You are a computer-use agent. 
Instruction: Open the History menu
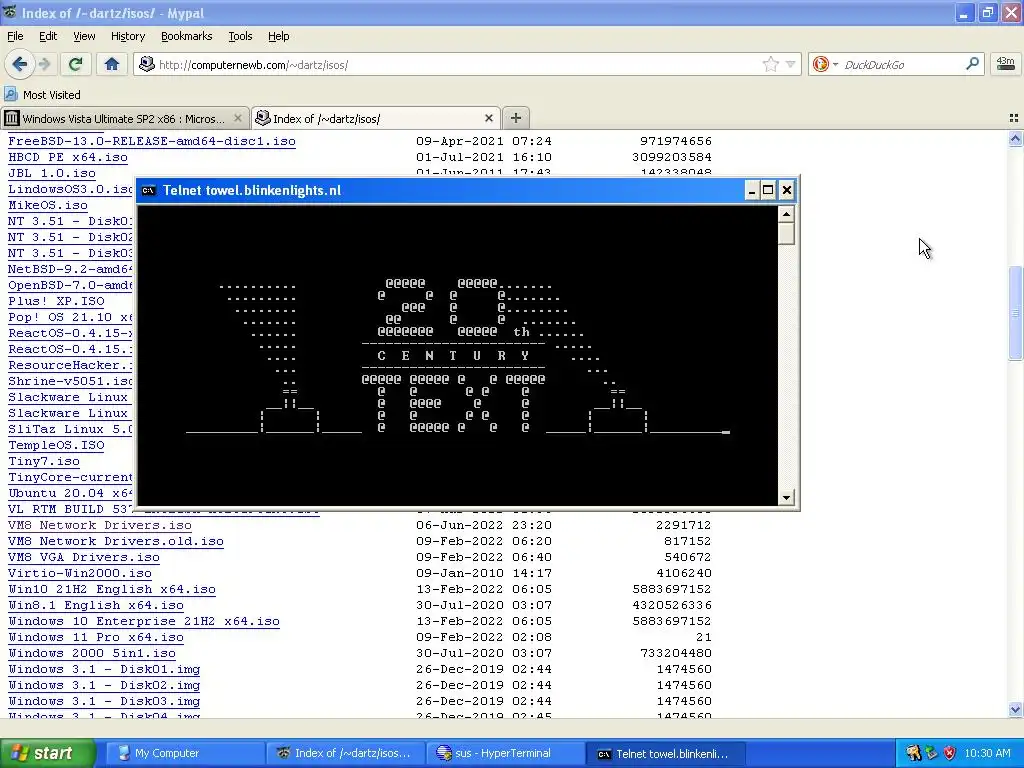point(127,36)
